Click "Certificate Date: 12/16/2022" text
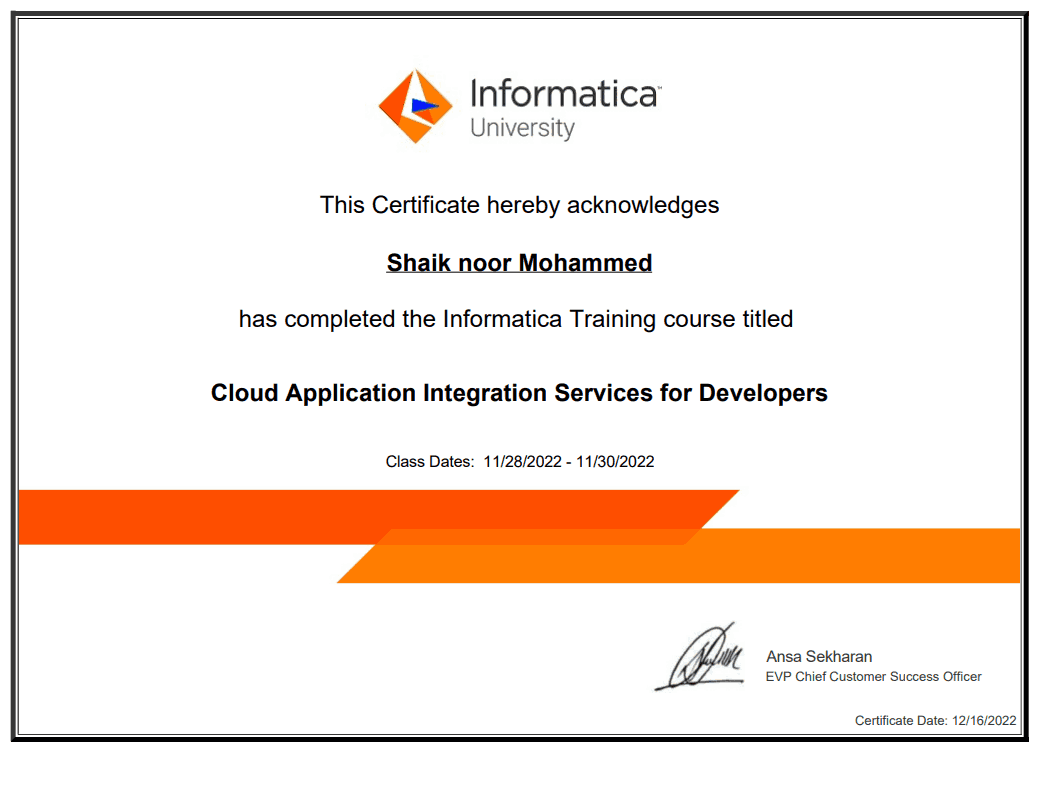1047x789 pixels. coord(935,721)
